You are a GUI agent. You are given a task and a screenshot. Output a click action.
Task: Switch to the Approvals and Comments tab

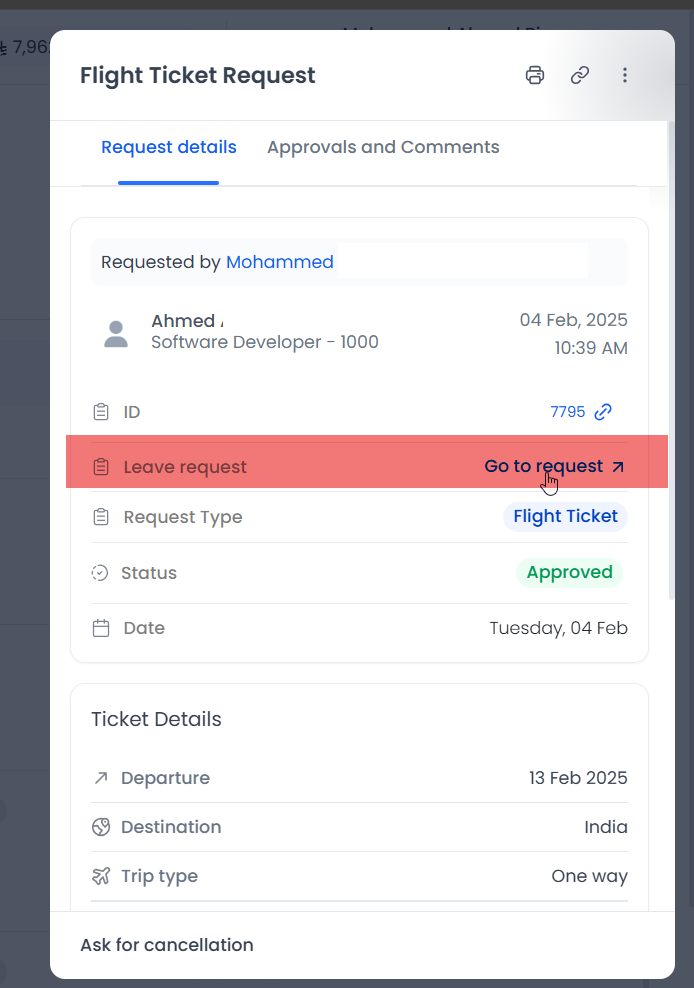coord(383,147)
